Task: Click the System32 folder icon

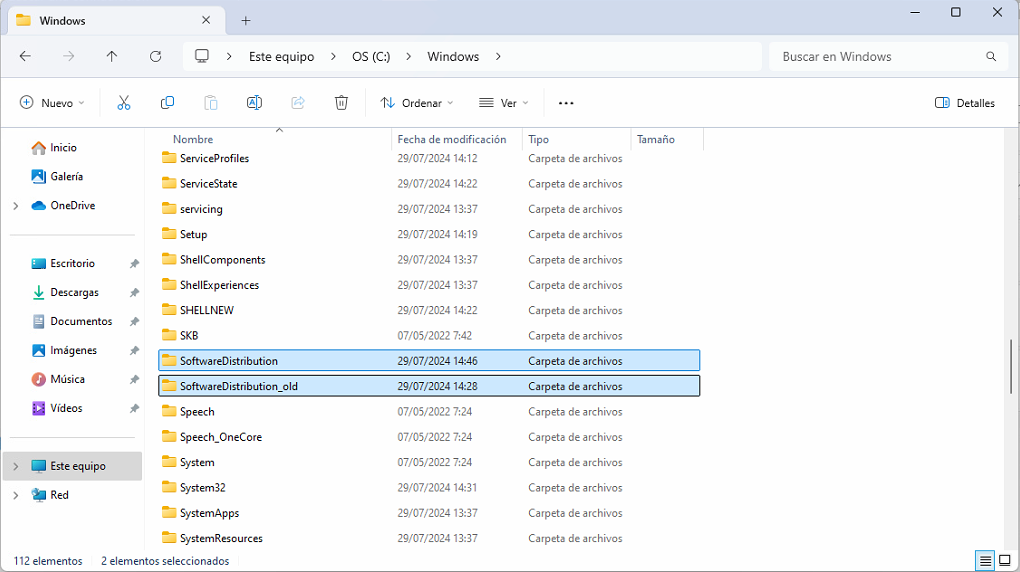Action: [169, 487]
